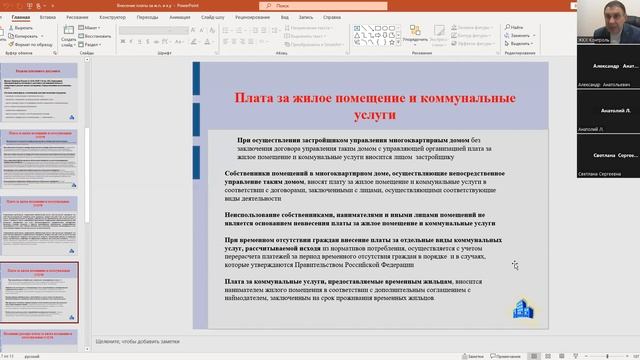
Task: Open Select (Выделить) dropdown
Action: tap(519, 44)
